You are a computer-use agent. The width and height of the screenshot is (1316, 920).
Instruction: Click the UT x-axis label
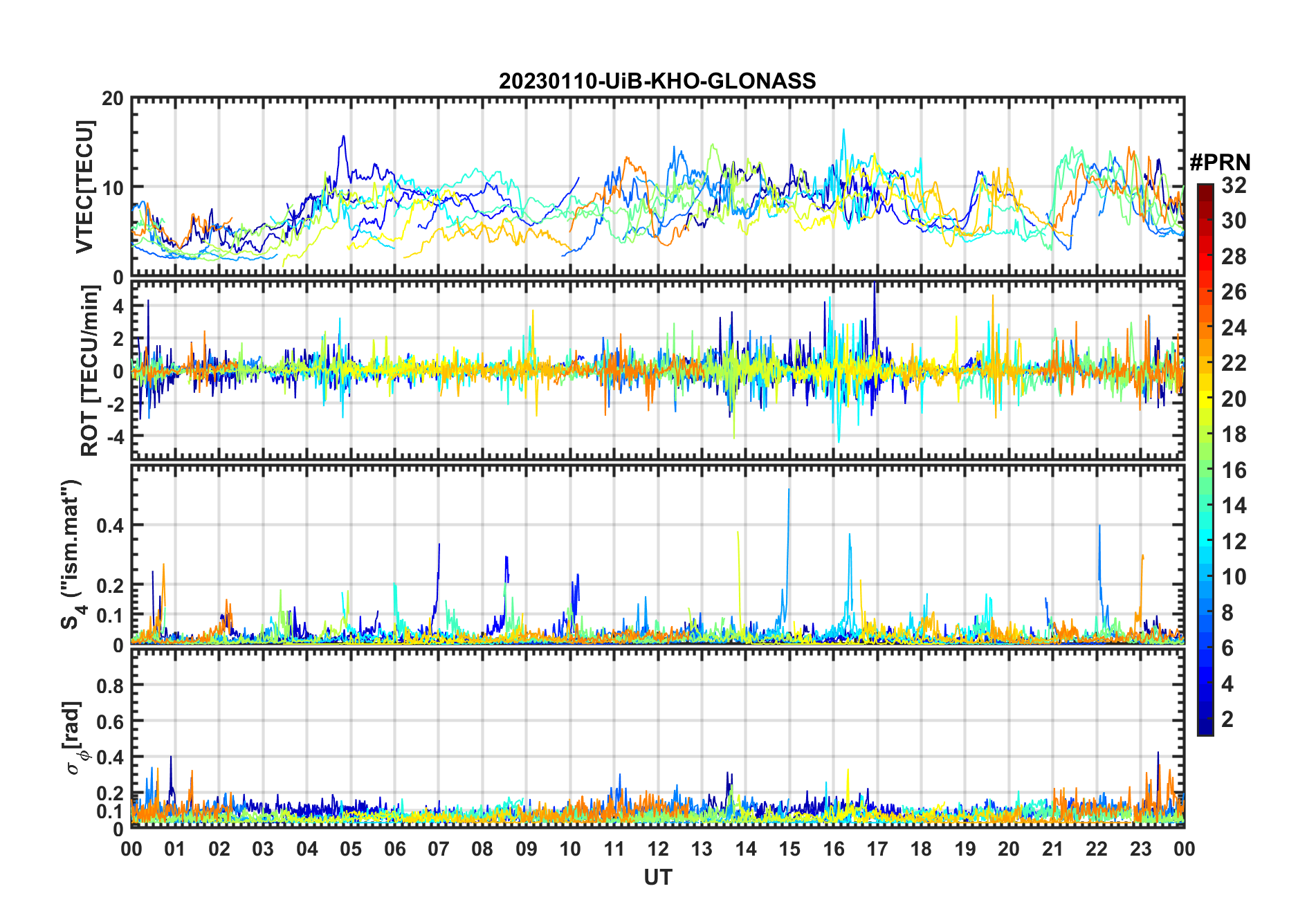coord(657,877)
